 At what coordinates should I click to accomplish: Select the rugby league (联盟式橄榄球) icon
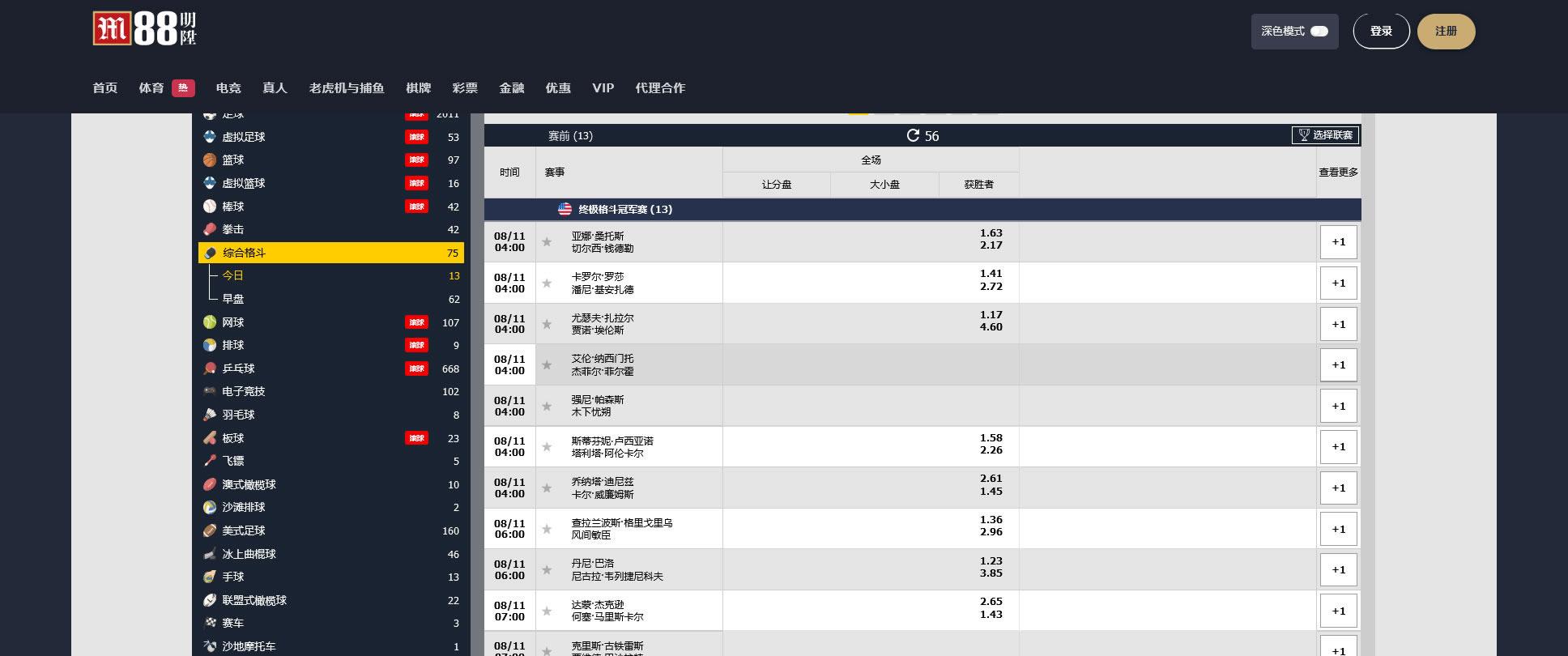(x=210, y=600)
